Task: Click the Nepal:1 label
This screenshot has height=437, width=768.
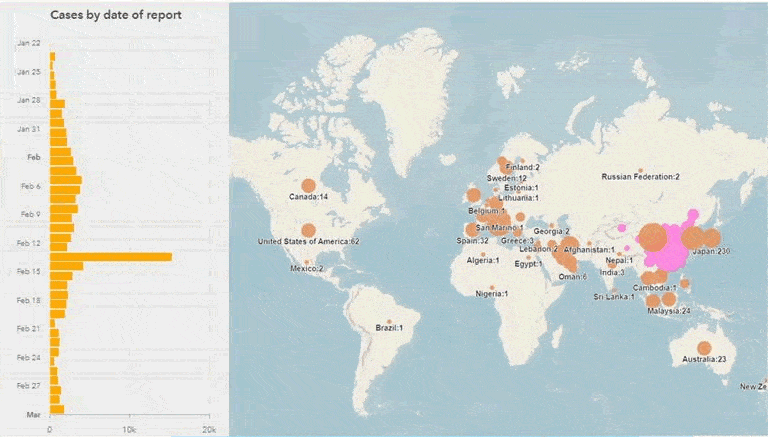Action: (x=619, y=261)
